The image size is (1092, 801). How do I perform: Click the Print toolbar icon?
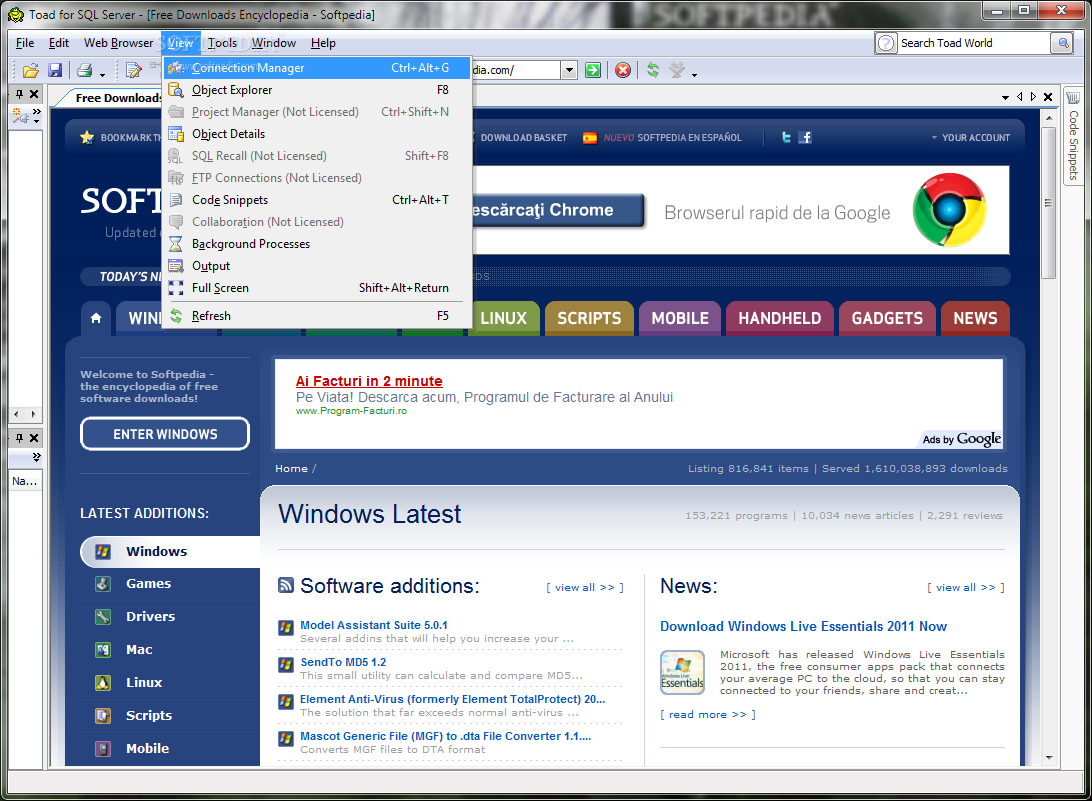click(x=84, y=70)
